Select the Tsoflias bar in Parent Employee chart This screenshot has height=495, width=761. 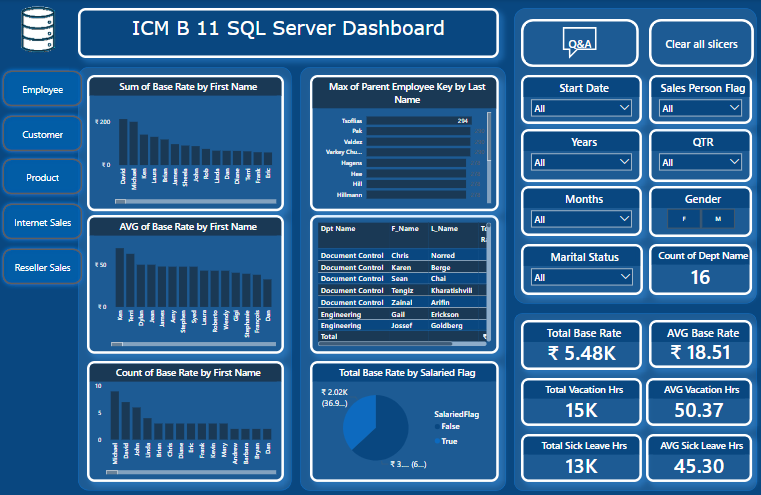tap(418, 121)
